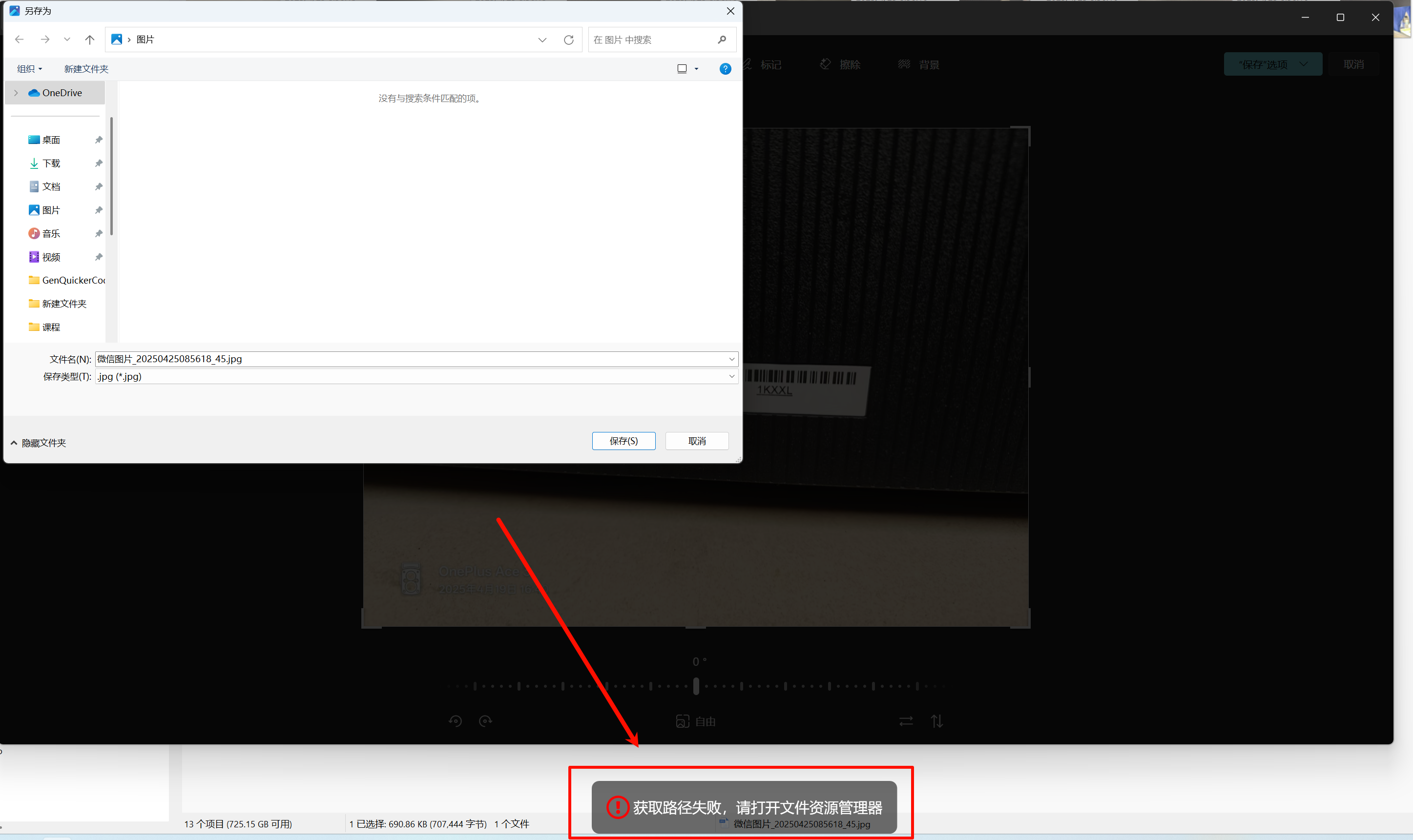Unpin 音乐 using its pin icon
Image resolution: width=1413 pixels, height=840 pixels.
(99, 234)
